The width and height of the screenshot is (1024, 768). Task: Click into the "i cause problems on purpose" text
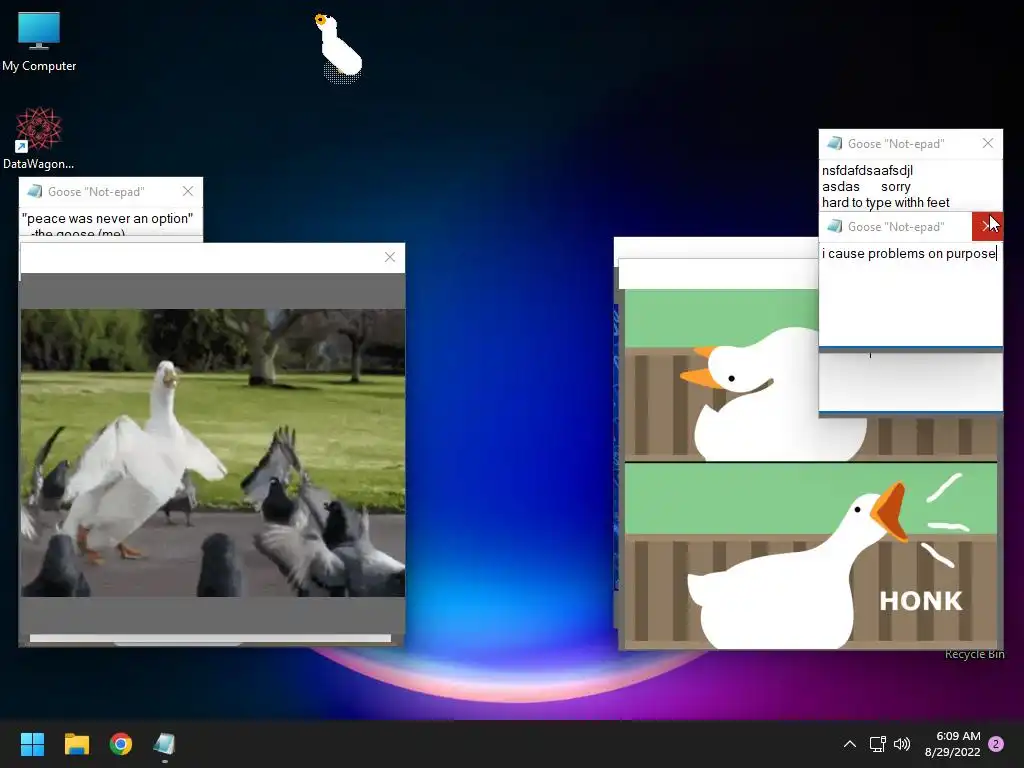pos(908,254)
